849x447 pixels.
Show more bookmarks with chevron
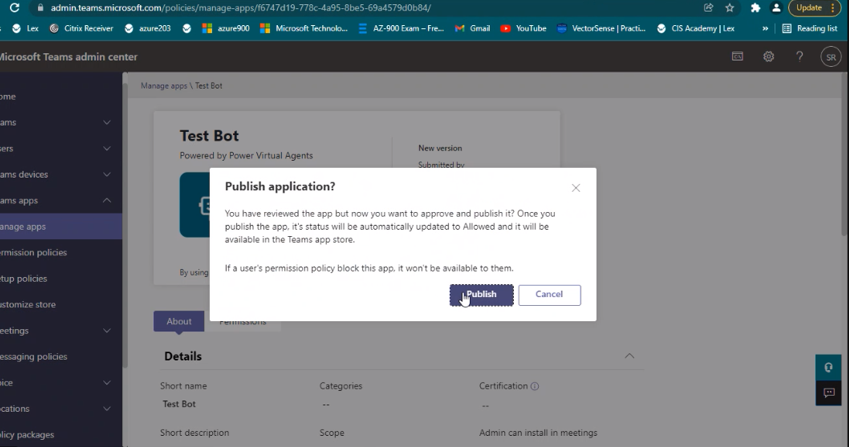tap(765, 28)
